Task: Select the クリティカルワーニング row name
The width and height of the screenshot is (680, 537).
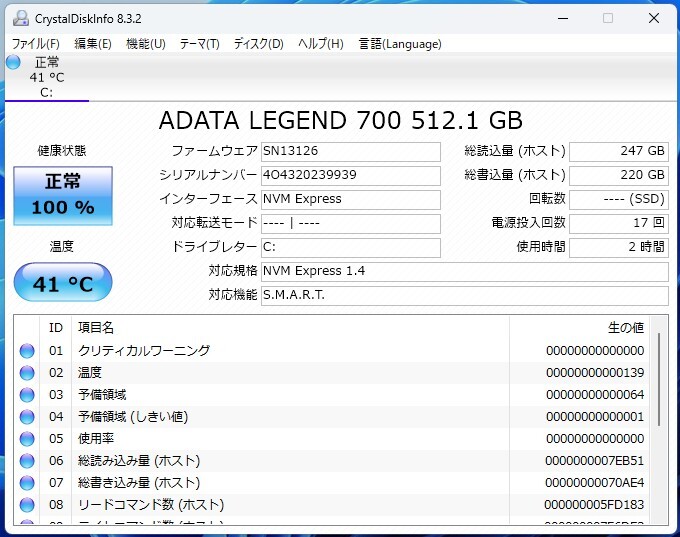Action: point(144,350)
